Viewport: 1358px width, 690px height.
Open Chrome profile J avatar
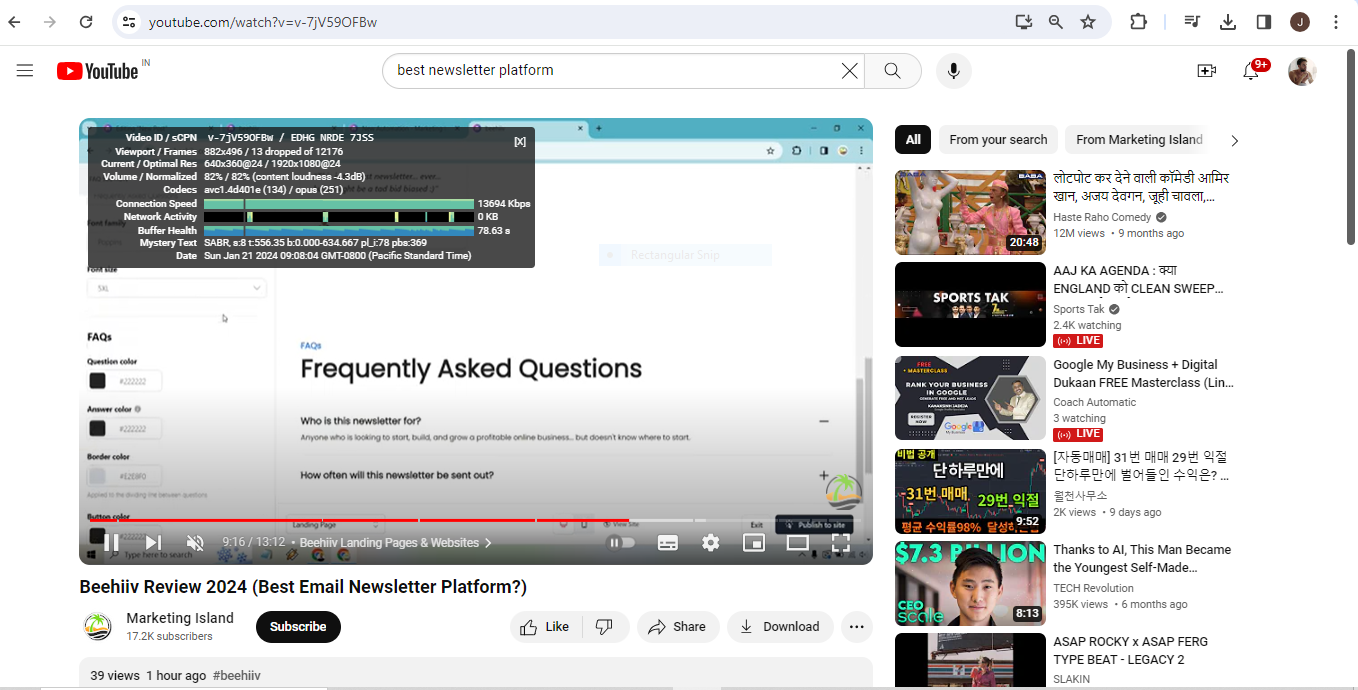1300,22
